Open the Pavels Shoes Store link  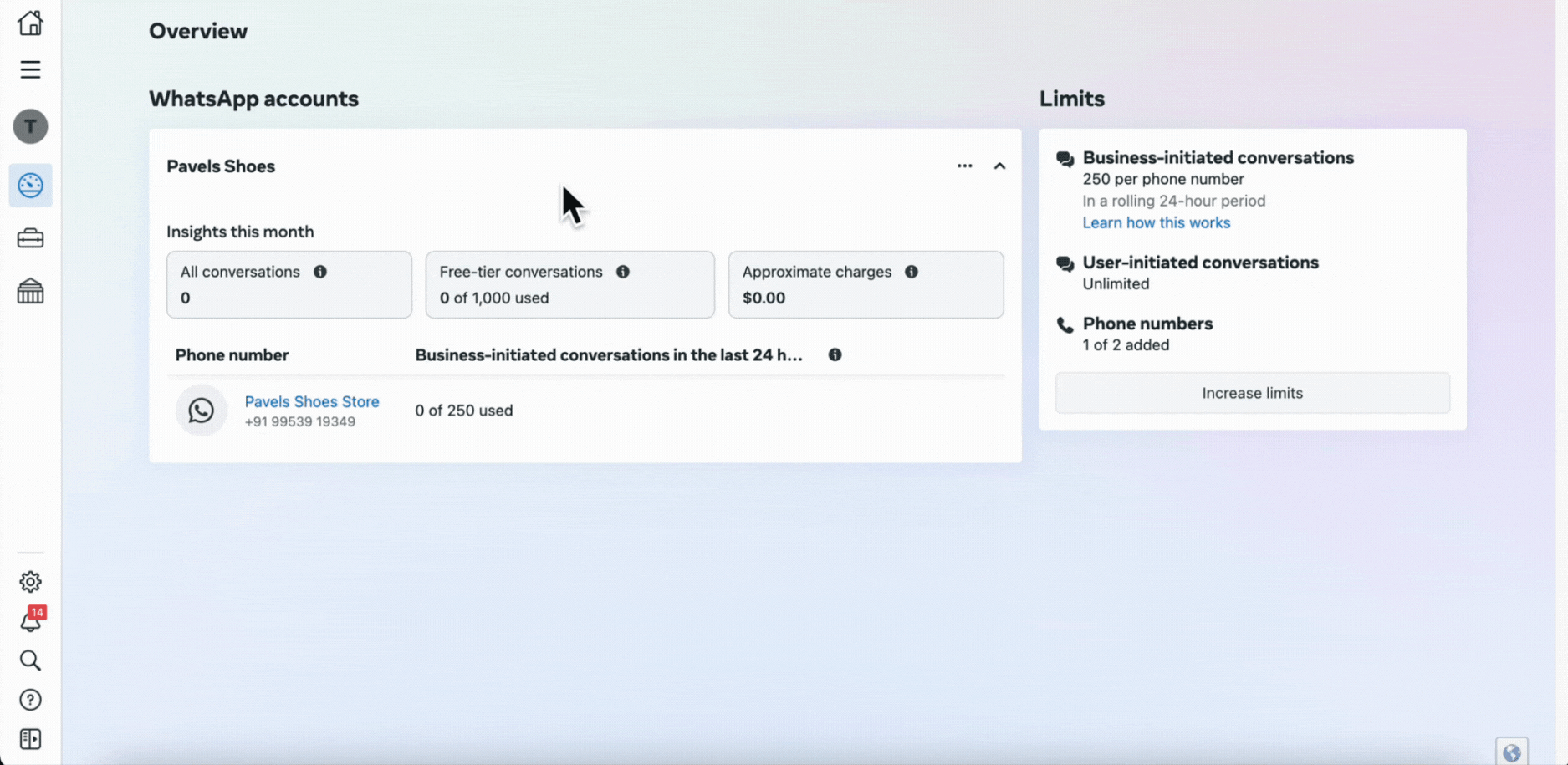tap(312, 402)
